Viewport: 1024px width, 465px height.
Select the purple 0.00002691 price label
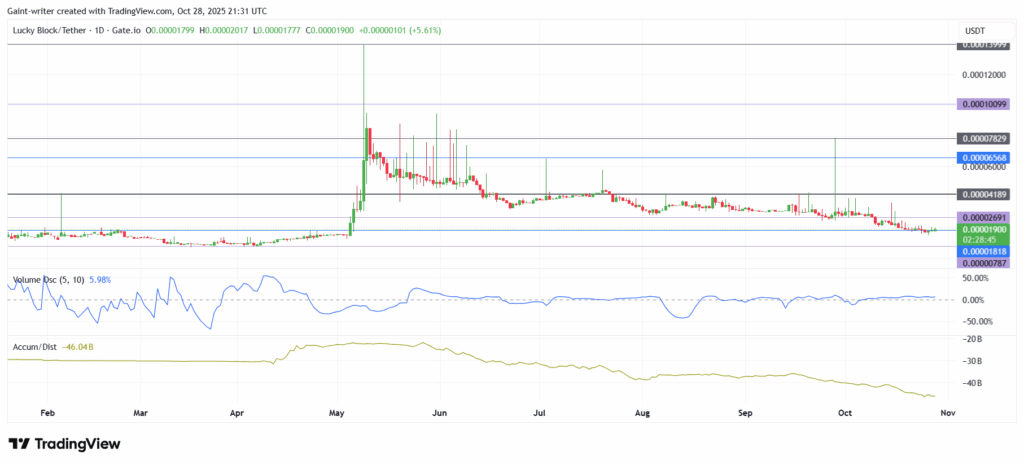(x=984, y=217)
